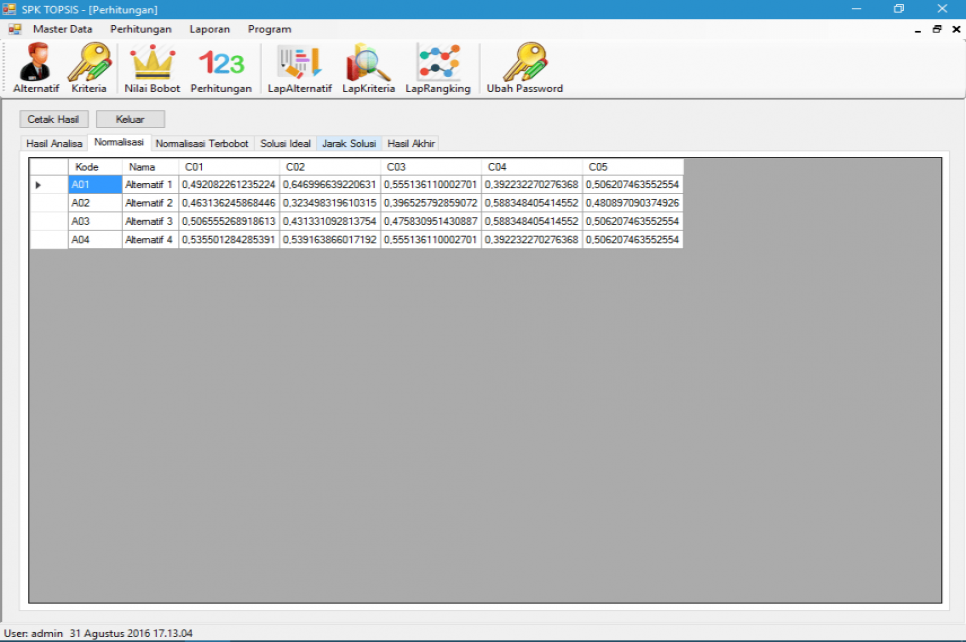
Task: Switch to the Jarak Solusi tab
Action: point(348,143)
